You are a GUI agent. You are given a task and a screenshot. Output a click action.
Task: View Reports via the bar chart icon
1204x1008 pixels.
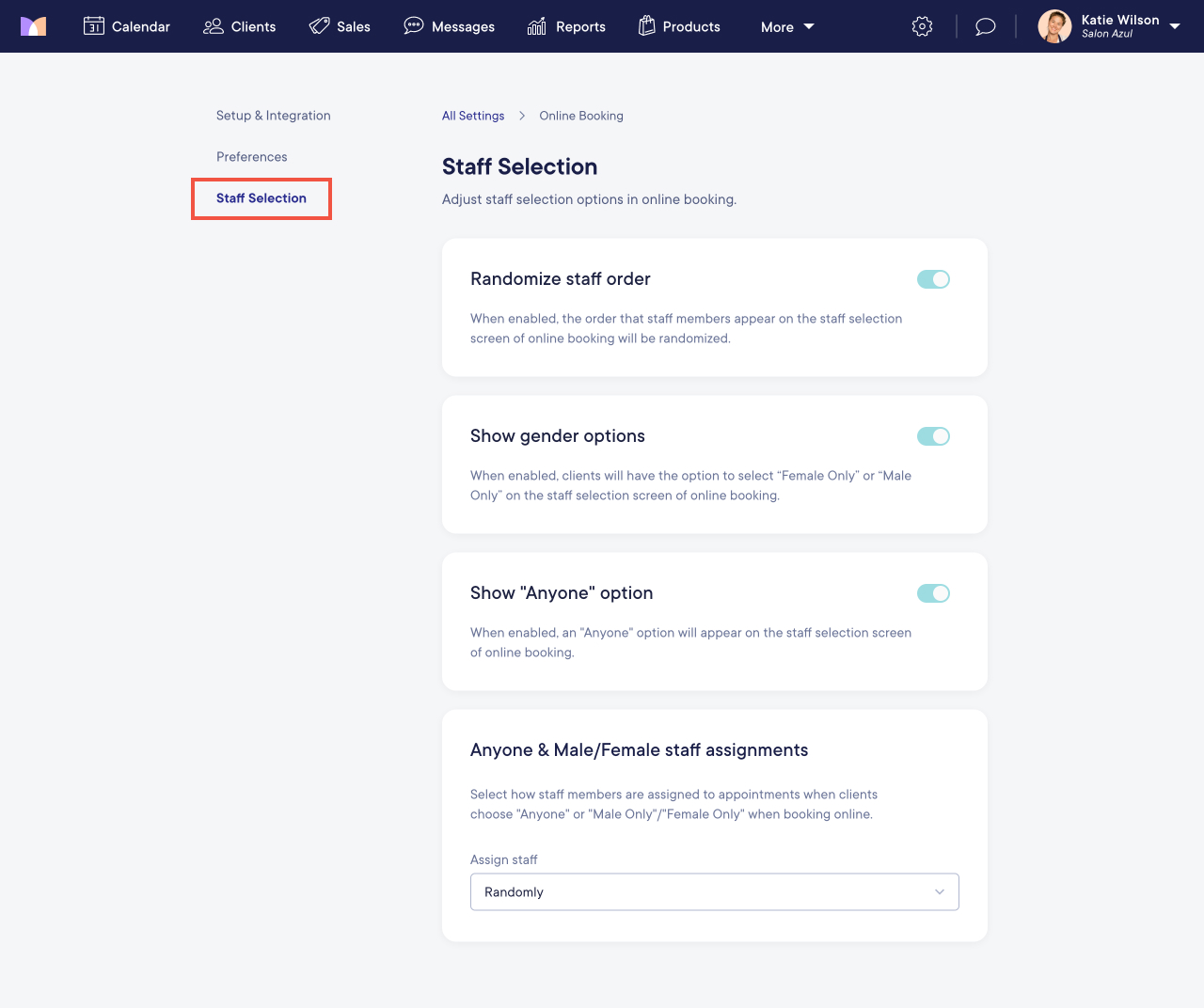click(x=536, y=26)
